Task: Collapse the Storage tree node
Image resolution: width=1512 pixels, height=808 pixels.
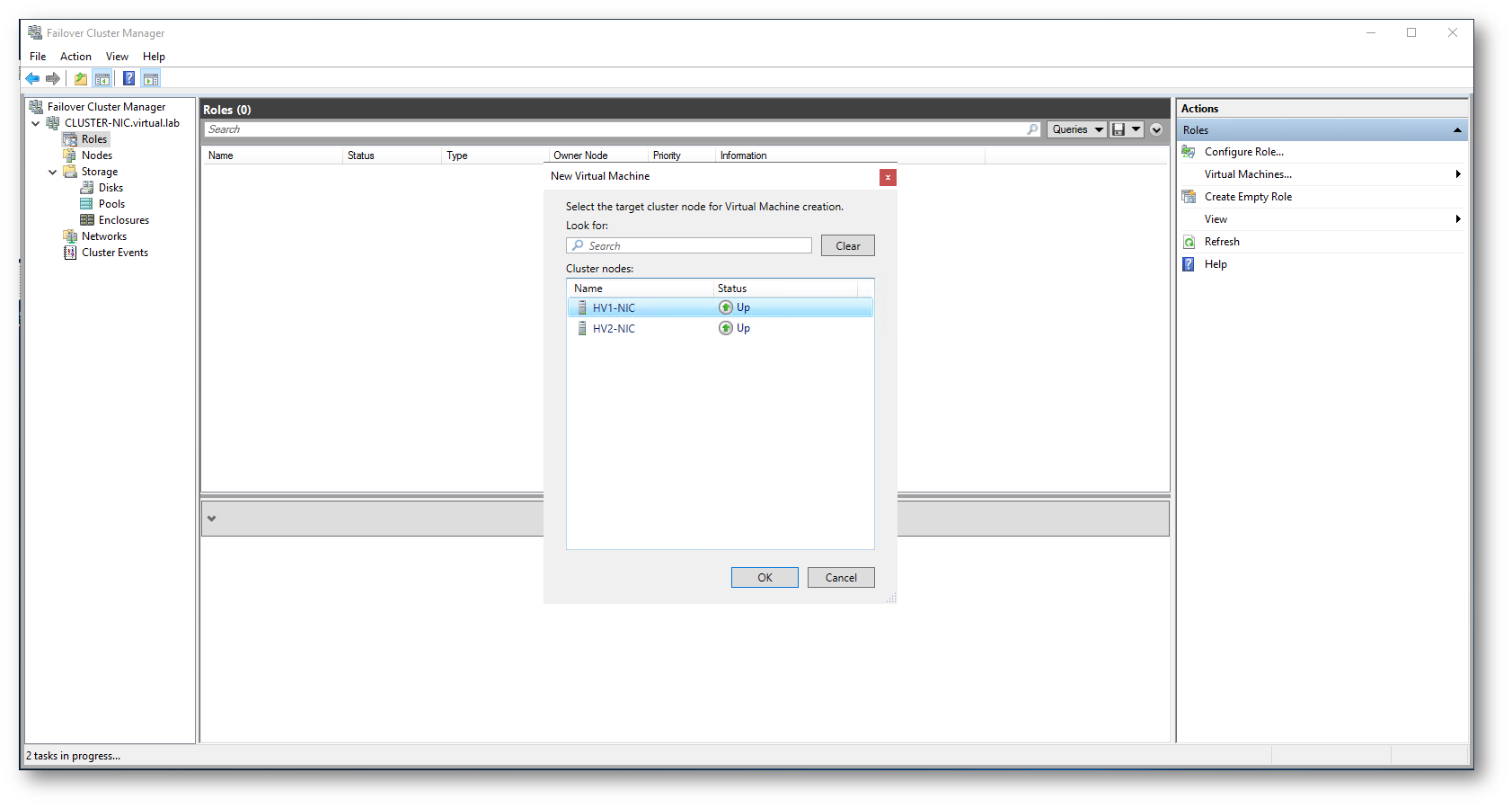Action: click(53, 172)
